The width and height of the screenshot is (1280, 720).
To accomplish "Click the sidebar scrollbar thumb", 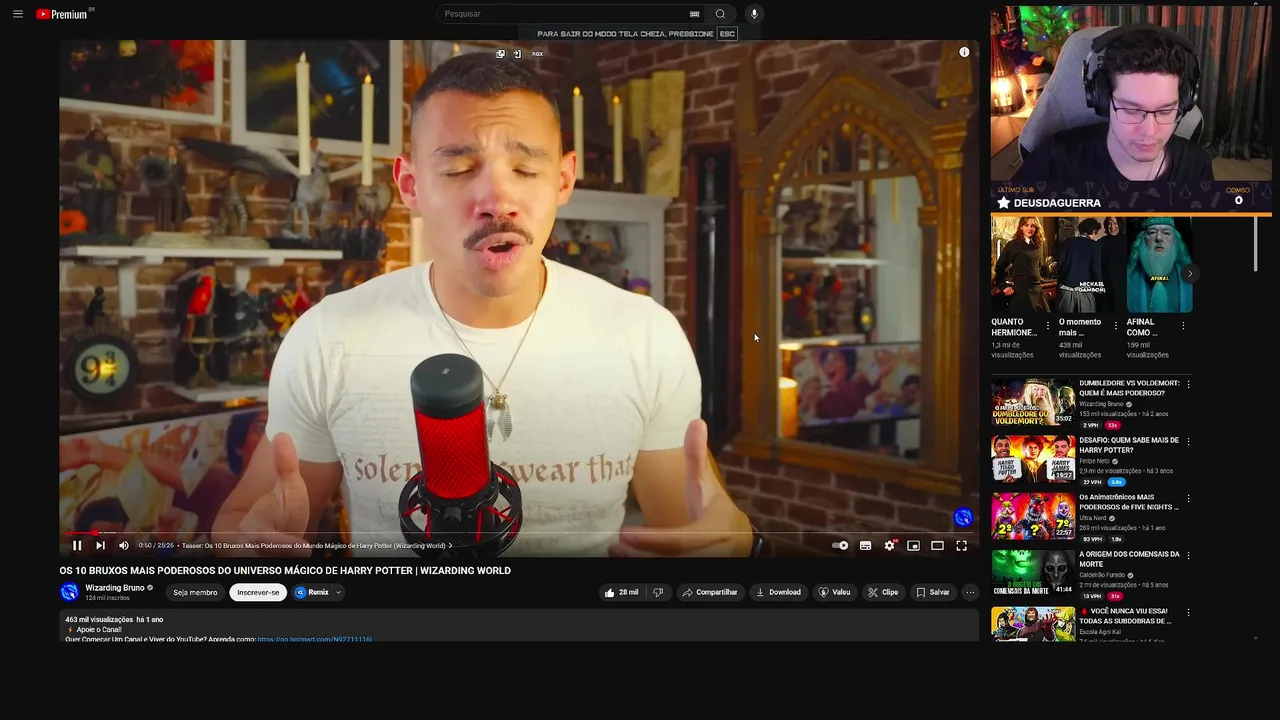I will (x=1256, y=243).
